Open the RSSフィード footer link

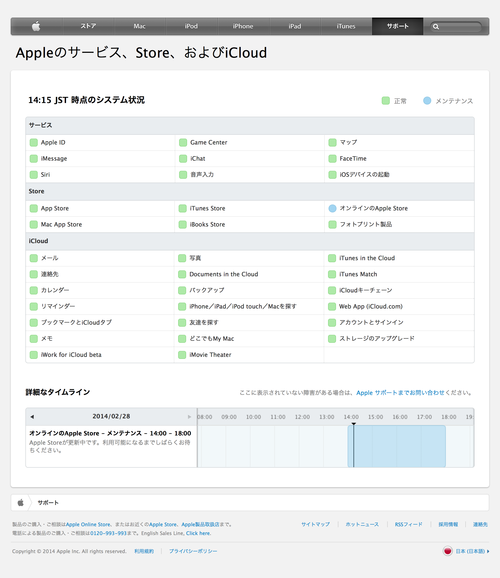coord(409,524)
